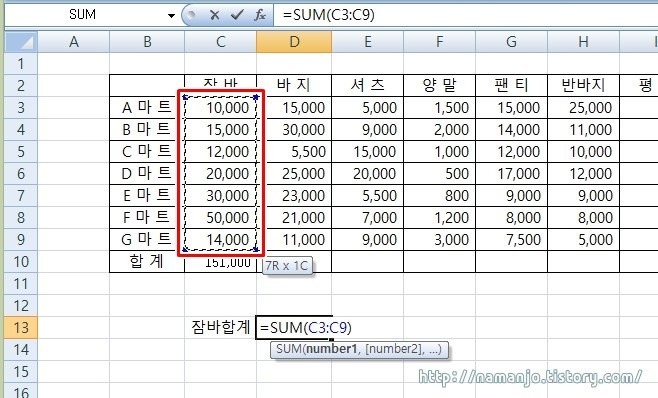
Task: Click cell F3 with value 1,500
Action: [439, 107]
